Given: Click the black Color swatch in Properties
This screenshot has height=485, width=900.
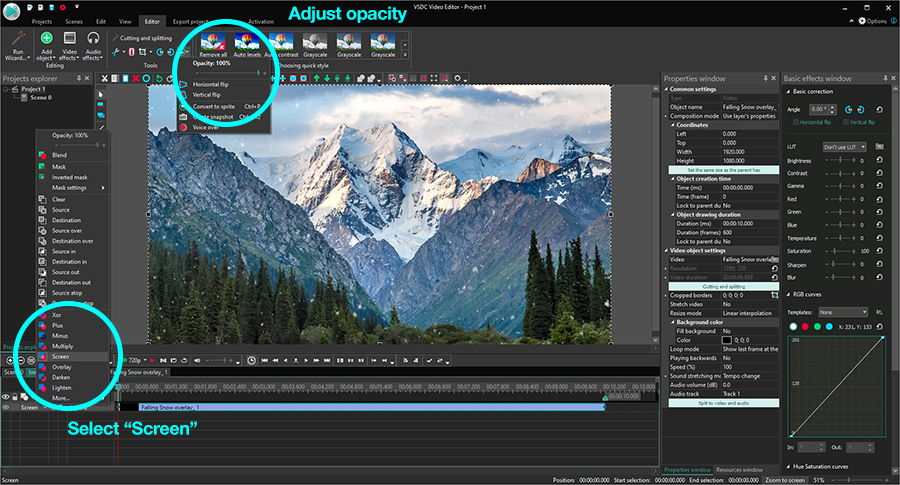Looking at the screenshot, I should (x=727, y=340).
